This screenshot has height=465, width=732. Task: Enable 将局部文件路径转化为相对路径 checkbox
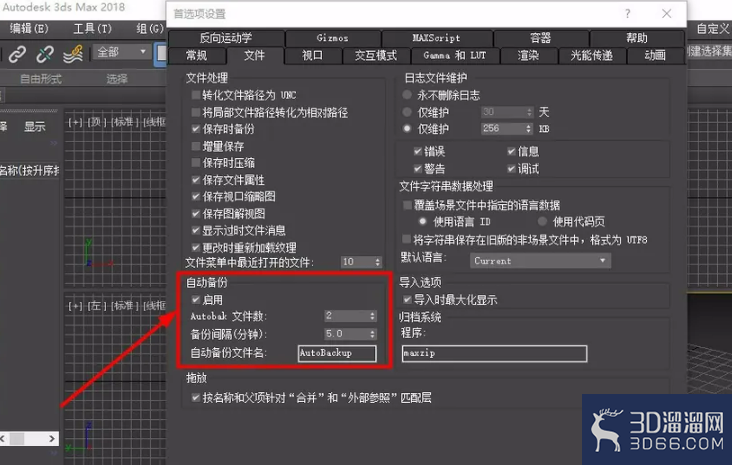(x=196, y=113)
